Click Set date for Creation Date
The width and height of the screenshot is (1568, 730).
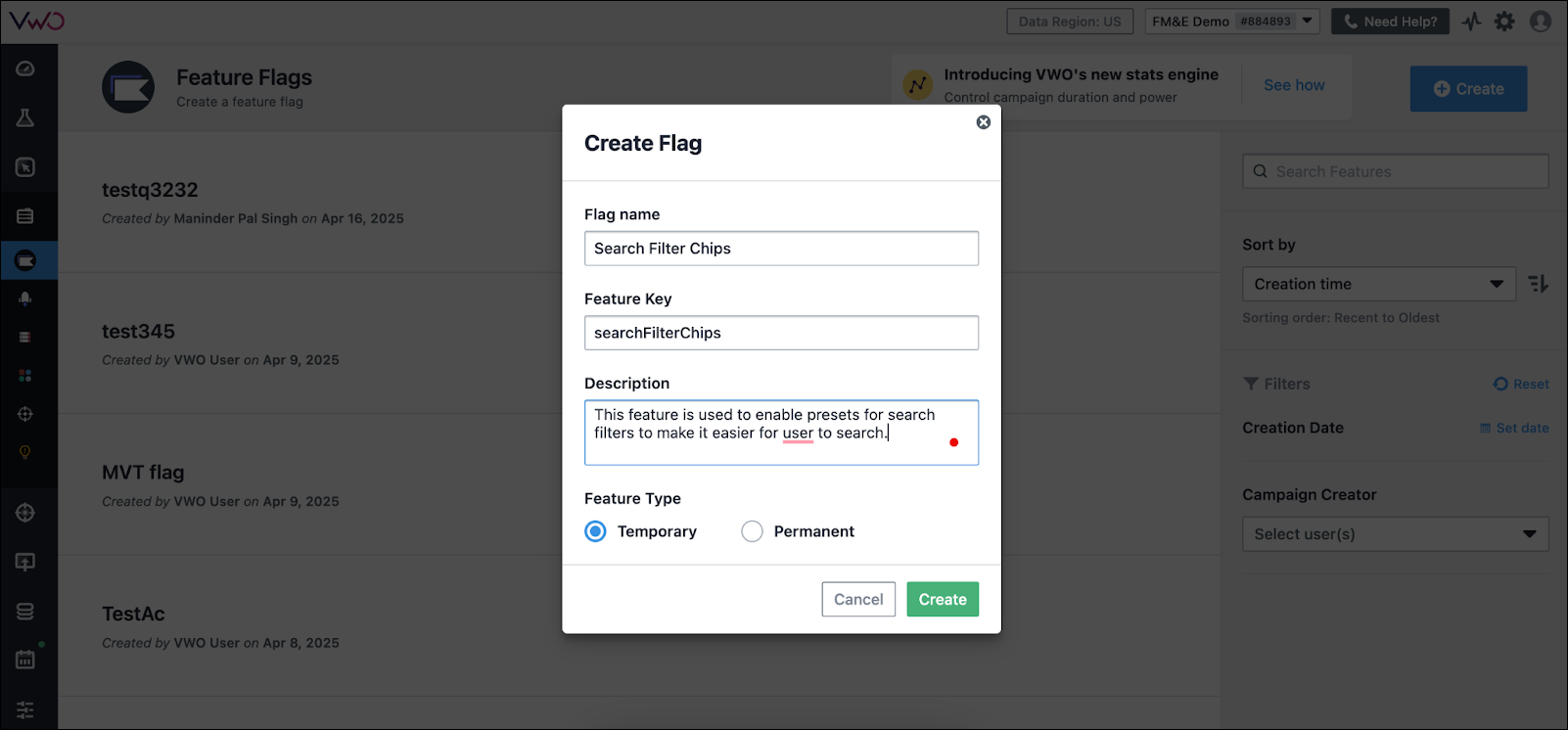(x=1514, y=429)
